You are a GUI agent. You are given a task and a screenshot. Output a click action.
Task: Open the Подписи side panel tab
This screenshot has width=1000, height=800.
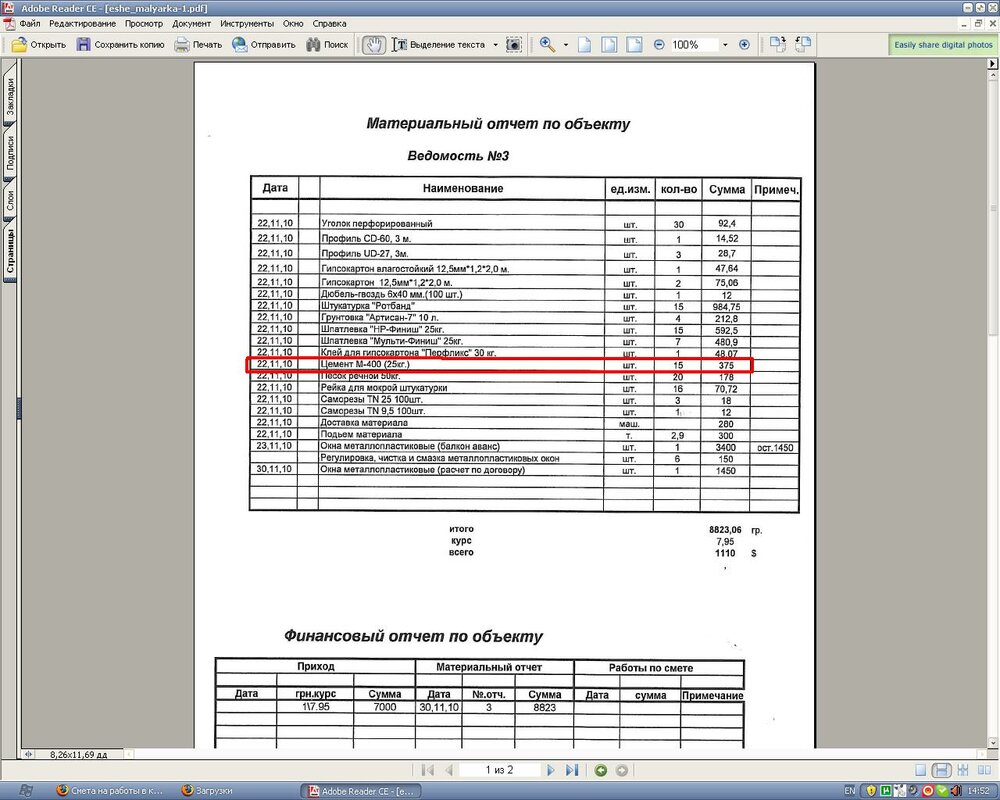click(10, 153)
